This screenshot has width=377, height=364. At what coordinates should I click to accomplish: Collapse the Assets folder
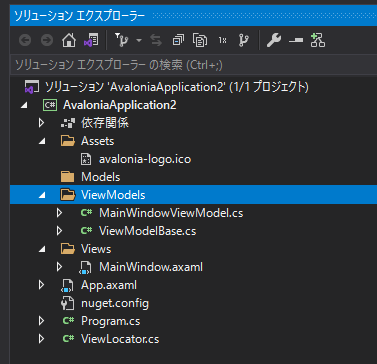(41, 141)
